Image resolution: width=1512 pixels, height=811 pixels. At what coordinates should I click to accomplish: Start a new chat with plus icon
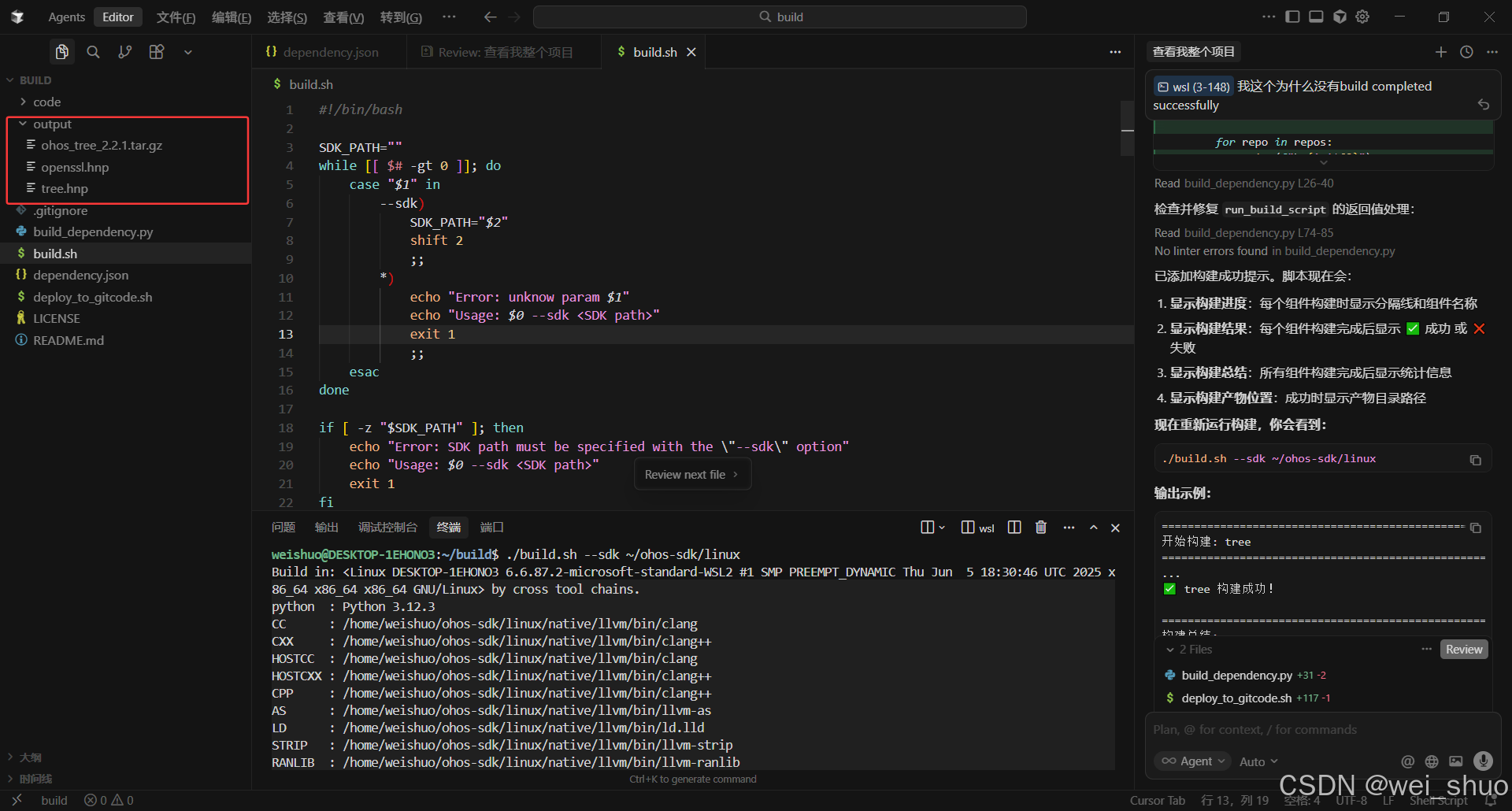click(x=1440, y=52)
